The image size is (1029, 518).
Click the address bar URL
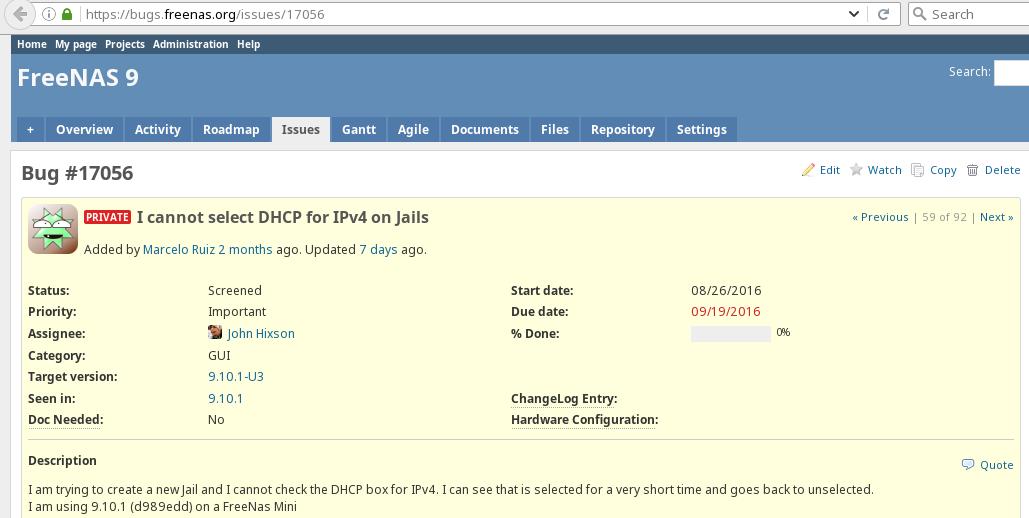click(205, 14)
